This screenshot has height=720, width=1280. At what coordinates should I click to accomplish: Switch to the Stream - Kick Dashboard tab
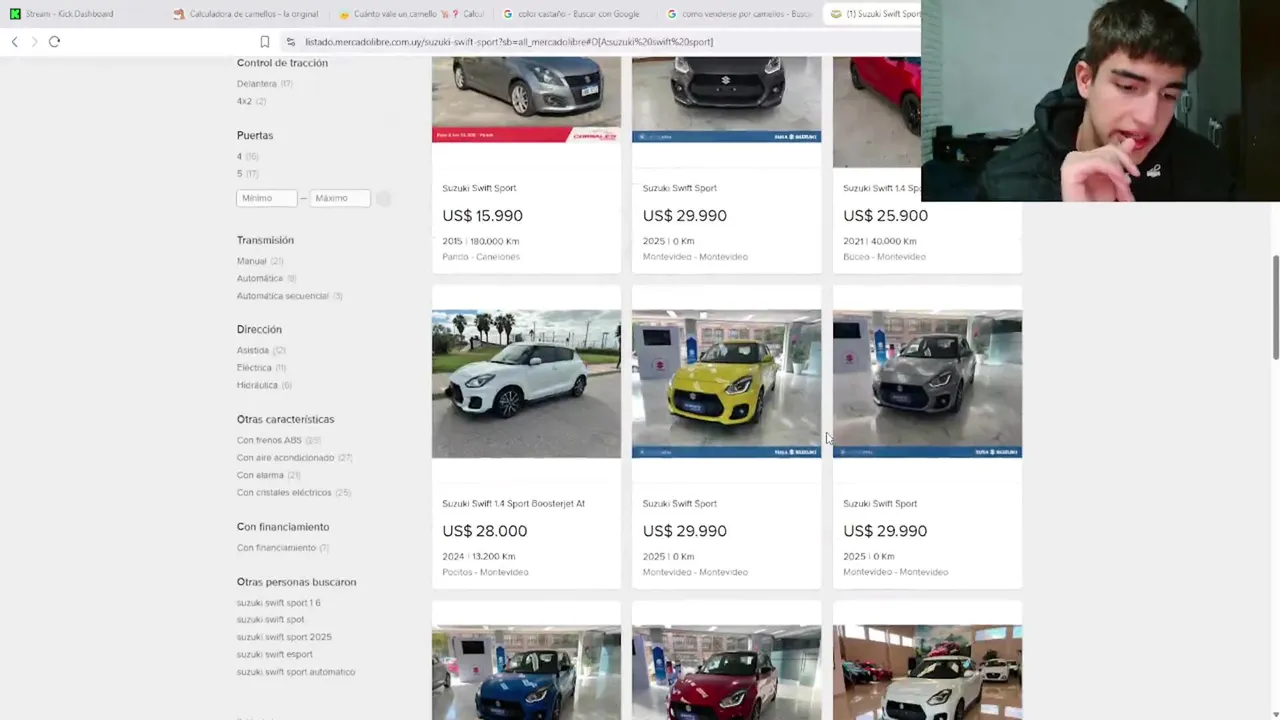[x=68, y=14]
